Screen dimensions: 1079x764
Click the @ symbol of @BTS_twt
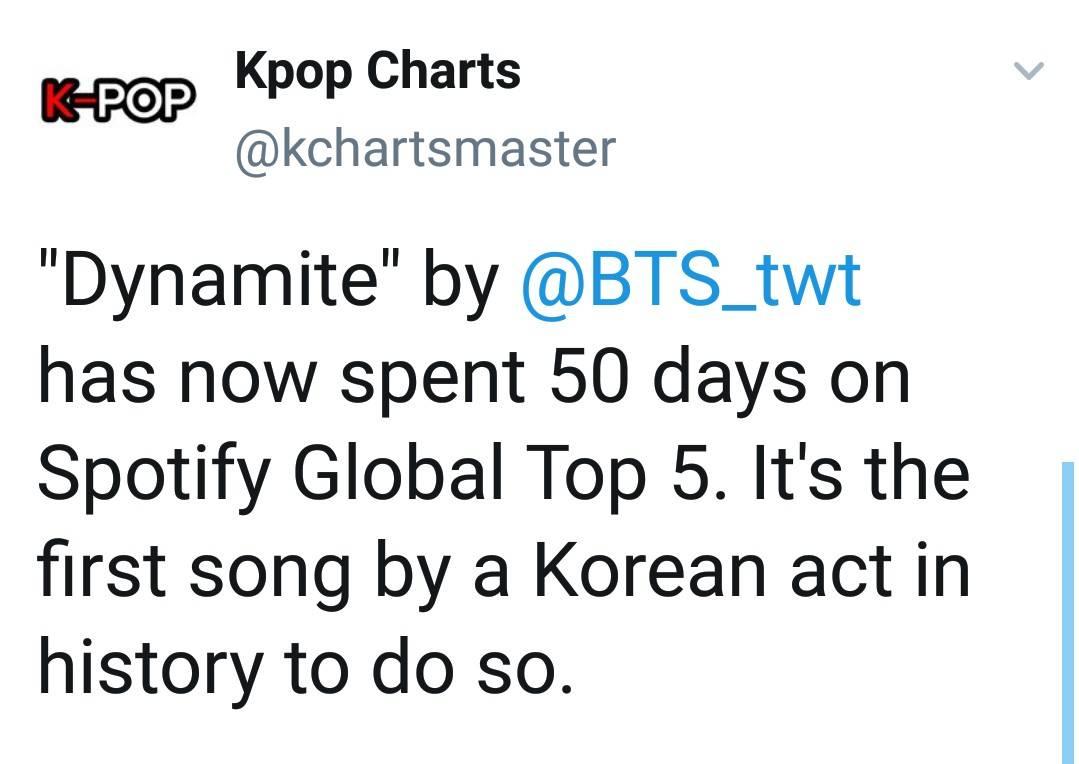click(x=552, y=280)
